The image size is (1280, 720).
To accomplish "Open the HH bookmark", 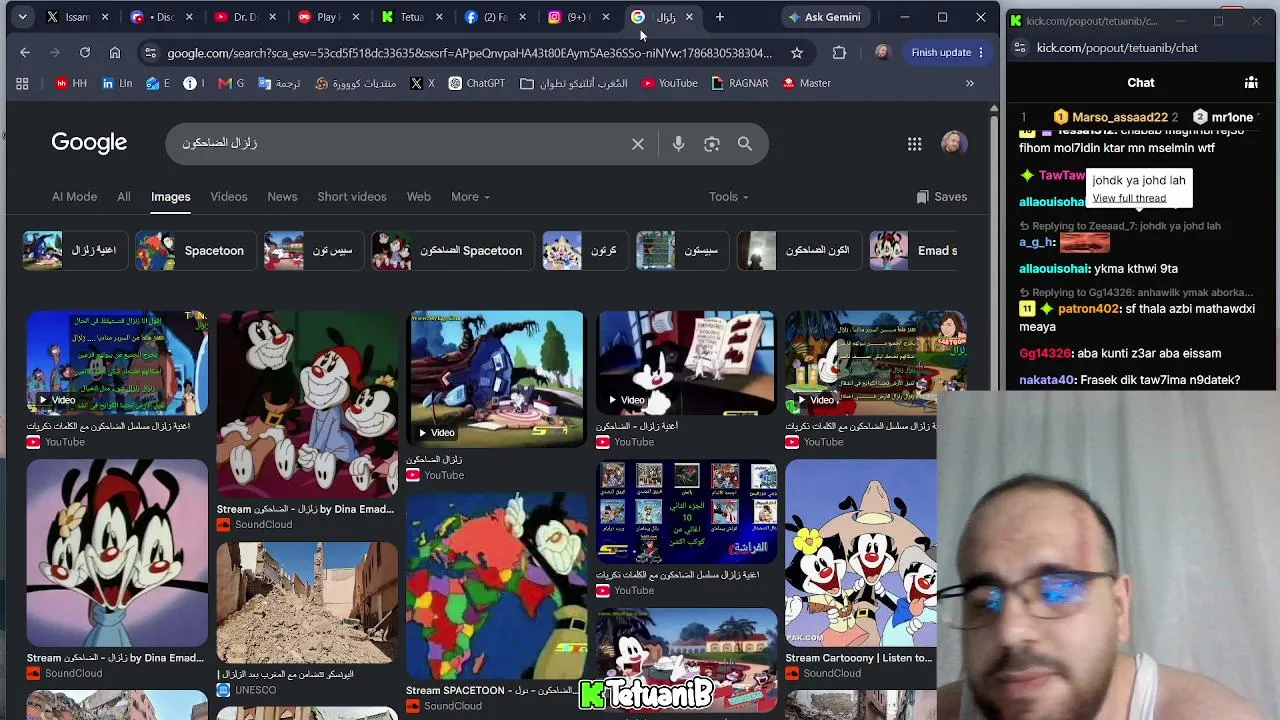I will coord(72,83).
